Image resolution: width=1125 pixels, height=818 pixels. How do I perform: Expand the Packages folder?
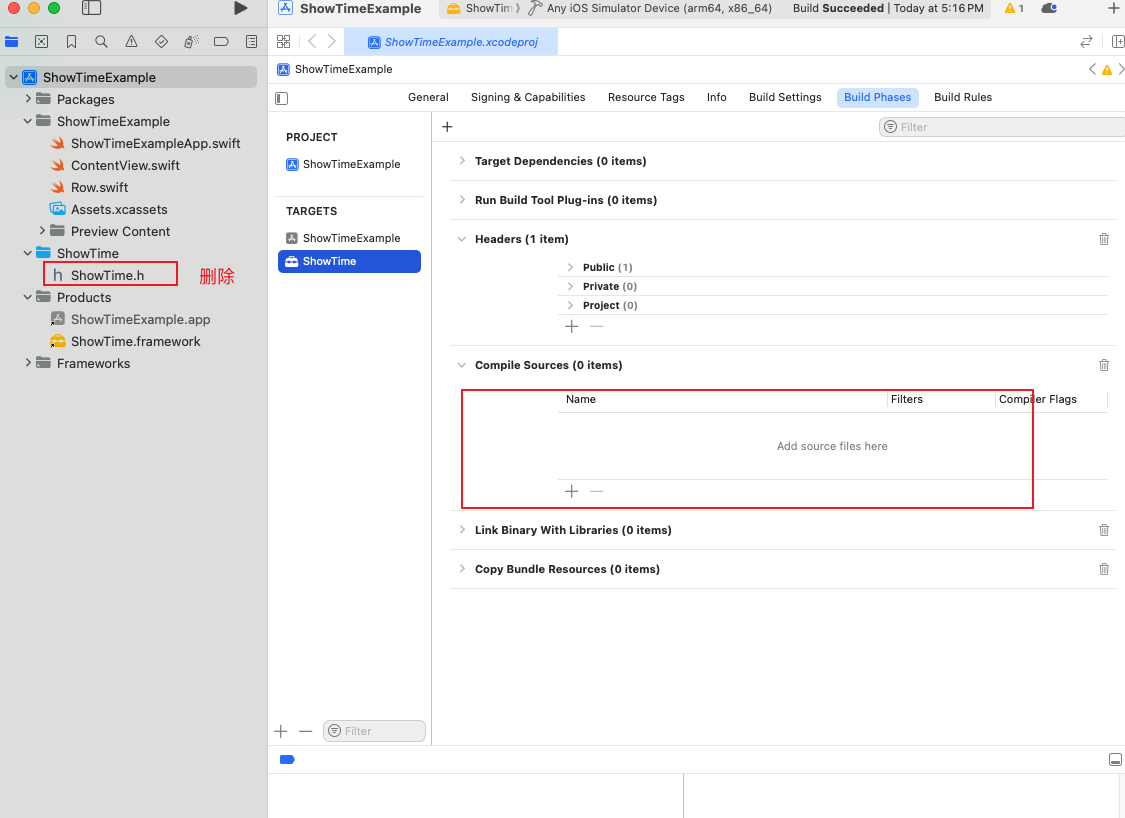[x=28, y=98]
